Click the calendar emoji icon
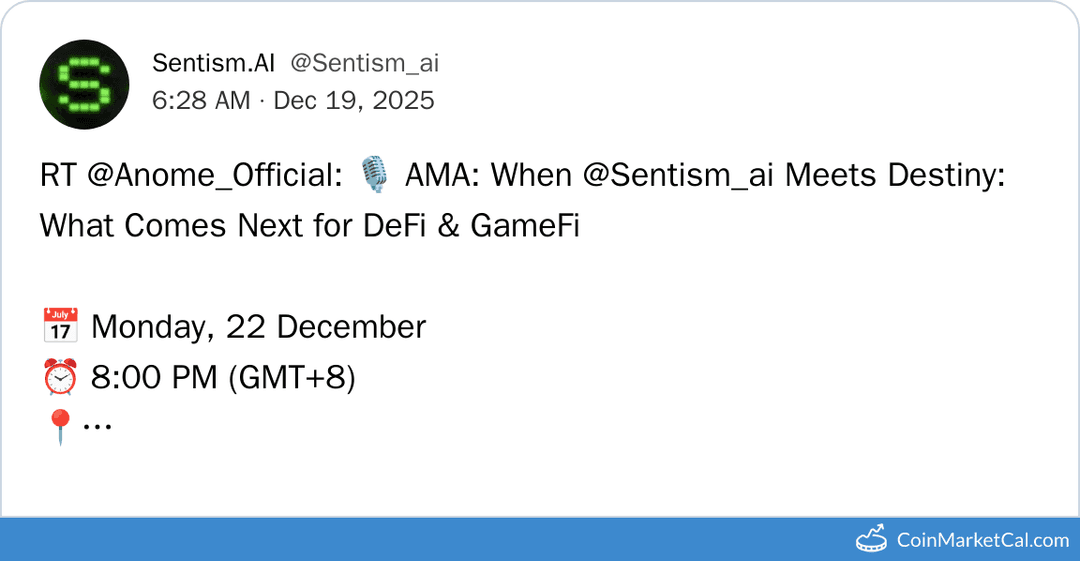Image resolution: width=1080 pixels, height=561 pixels. (60, 327)
